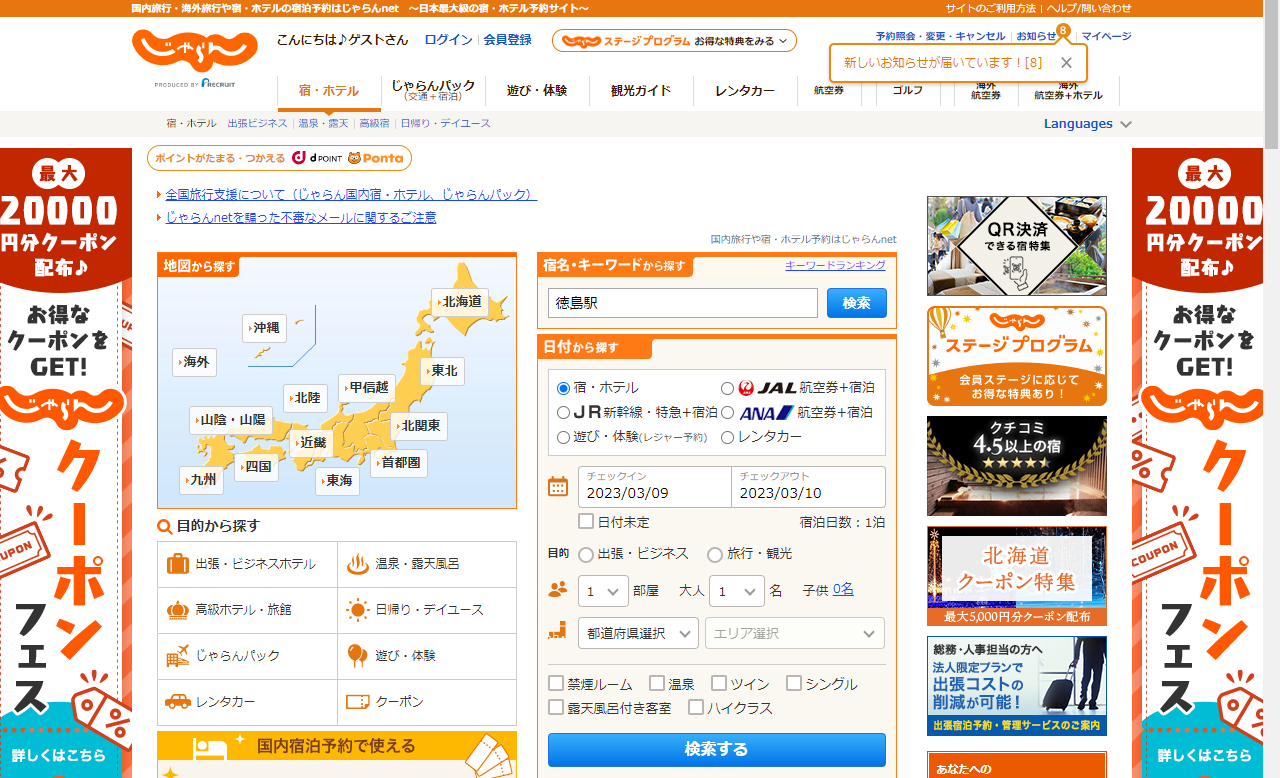The image size is (1280, 778).
Task: Enable the 禁煙ルーム checkbox
Action: [x=556, y=683]
